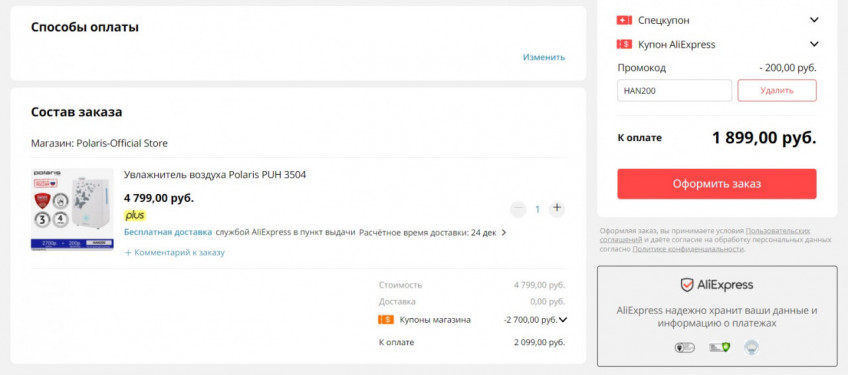Click Изменить to change payment method
The width and height of the screenshot is (848, 375).
[544, 57]
